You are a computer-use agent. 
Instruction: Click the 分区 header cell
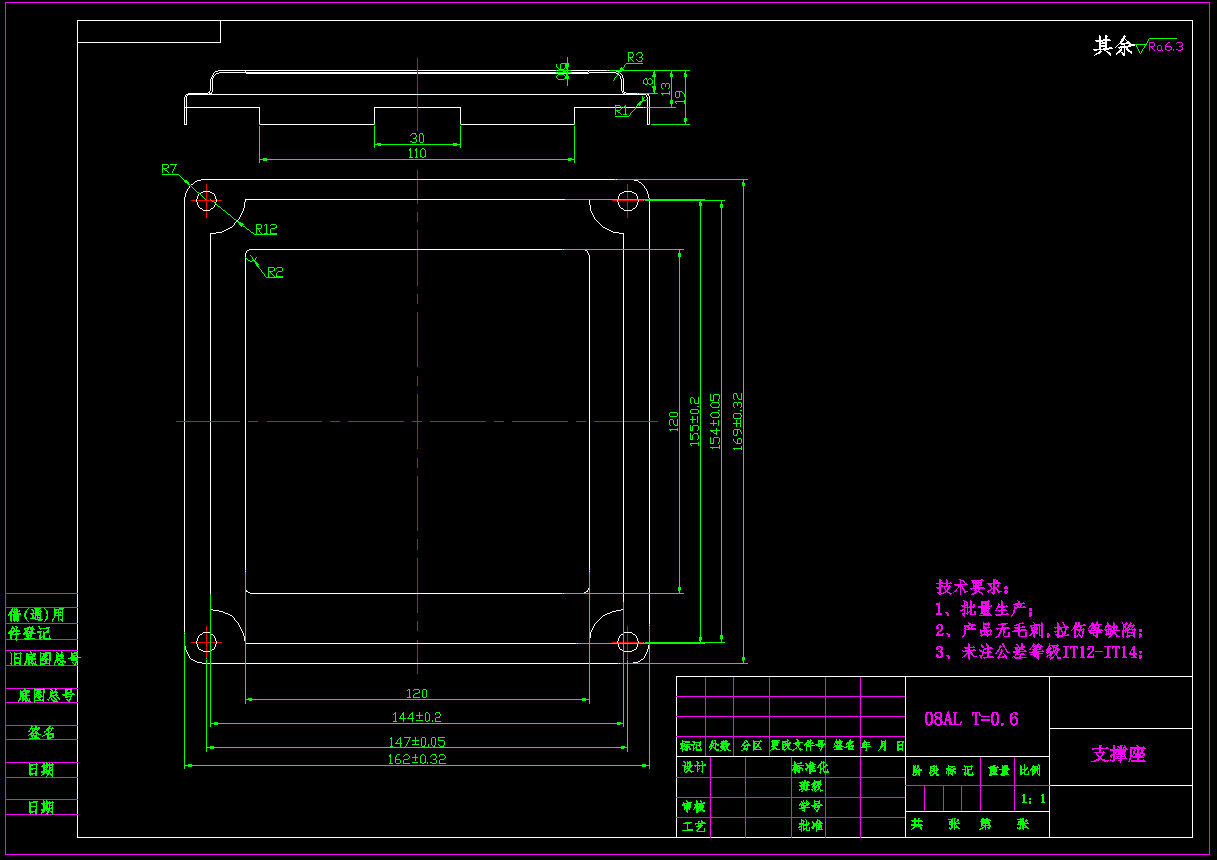(751, 746)
